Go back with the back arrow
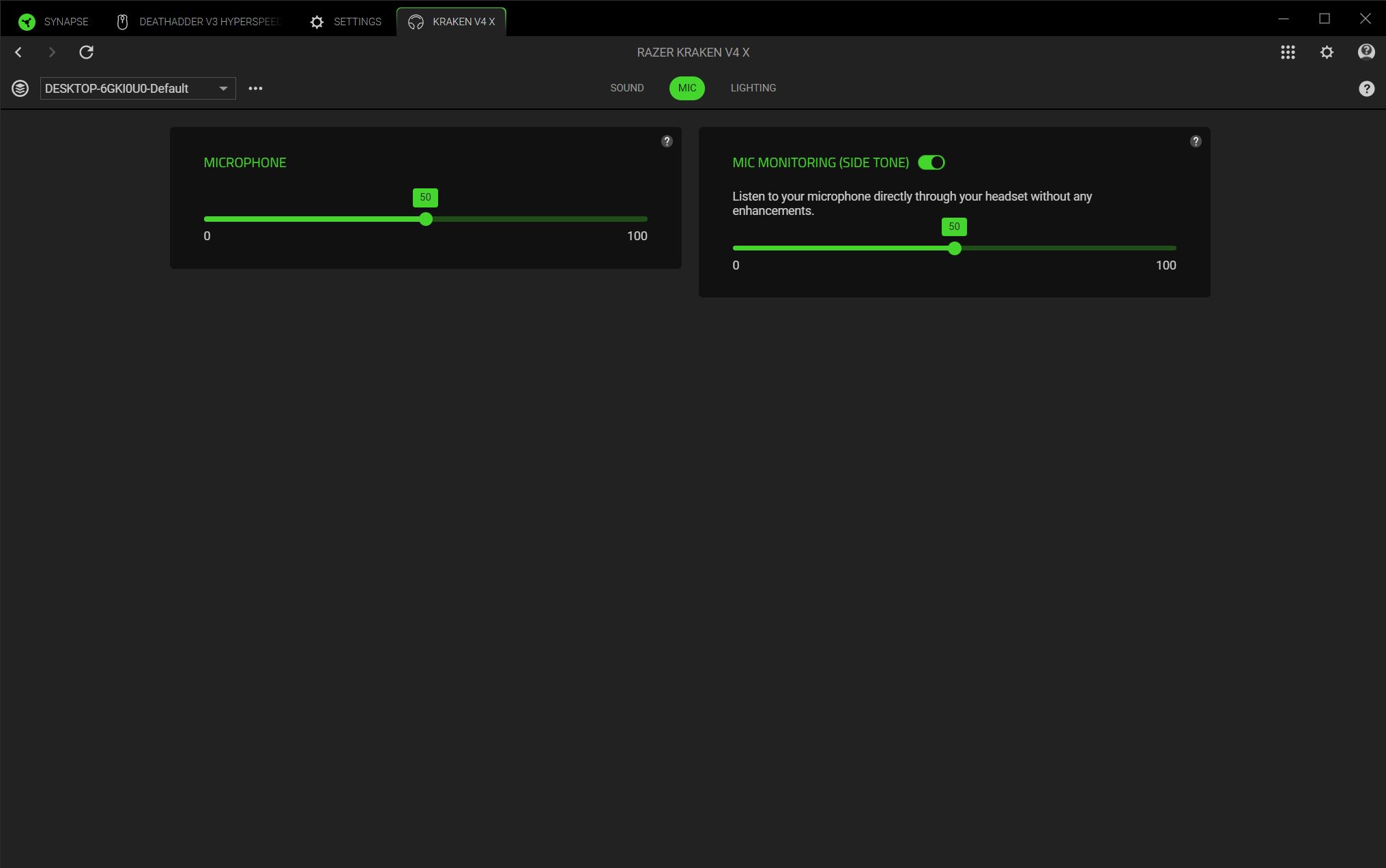The image size is (1386, 868). (18, 52)
